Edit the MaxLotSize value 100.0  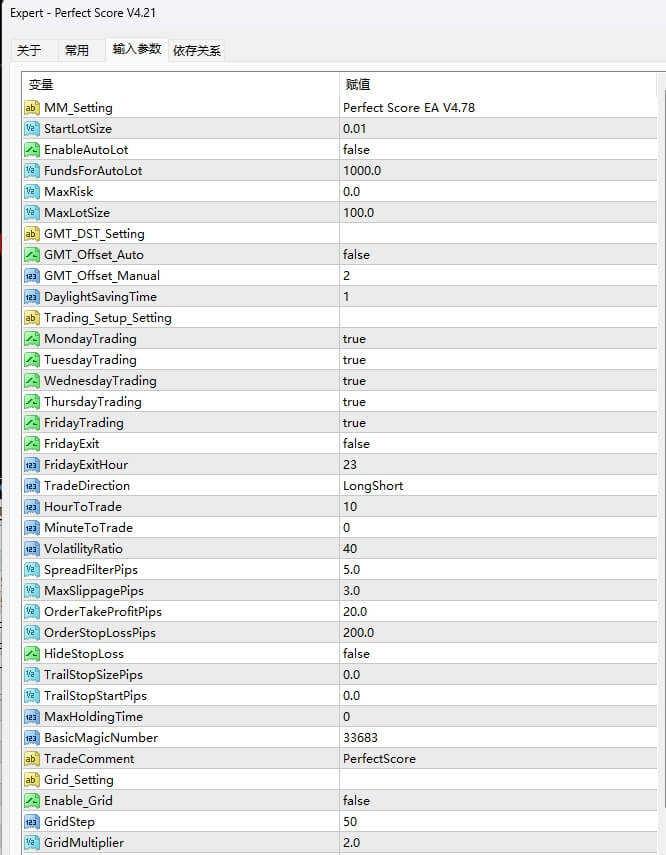[358, 213]
